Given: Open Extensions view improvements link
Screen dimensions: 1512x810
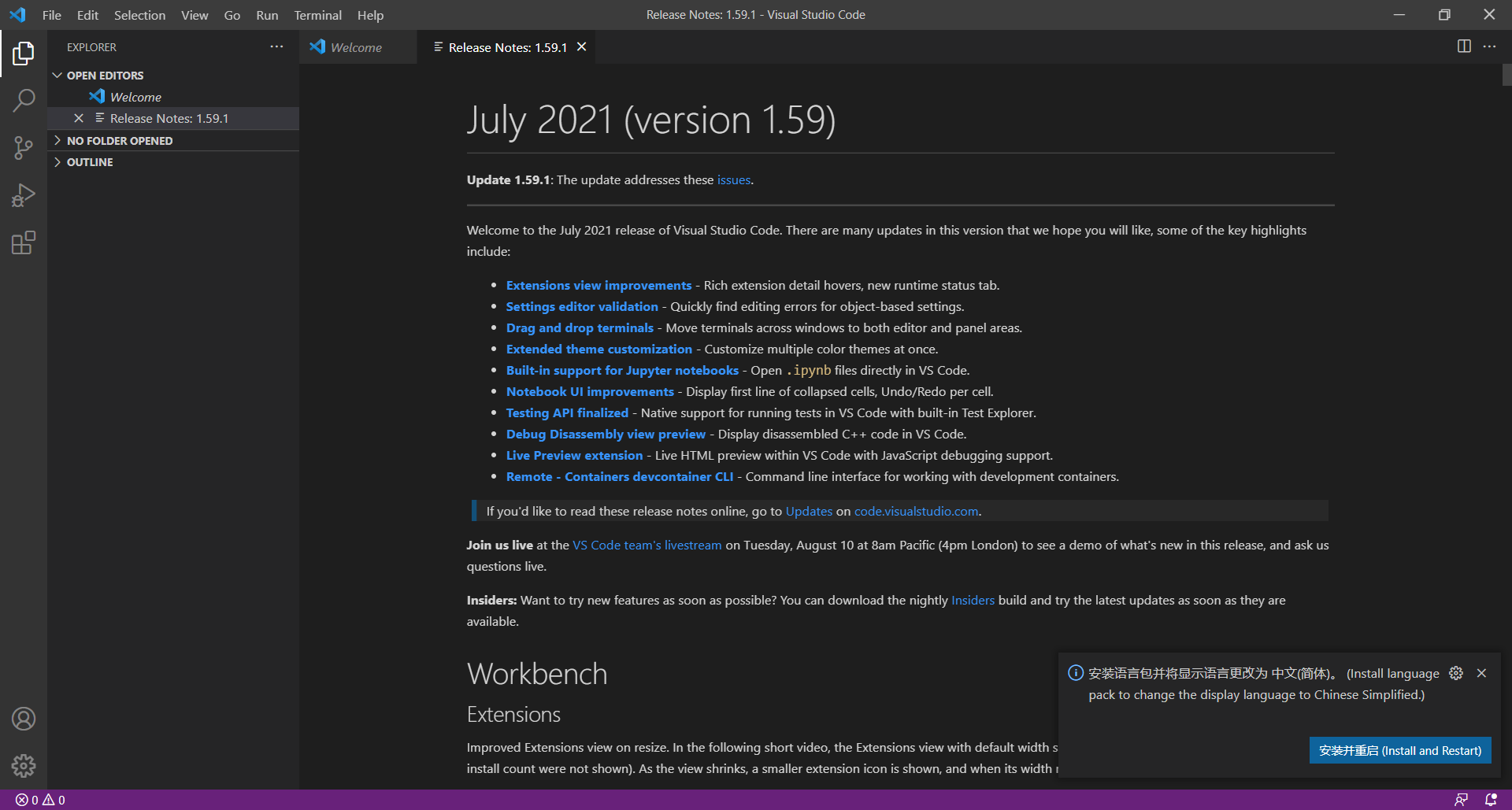Looking at the screenshot, I should tap(598, 286).
